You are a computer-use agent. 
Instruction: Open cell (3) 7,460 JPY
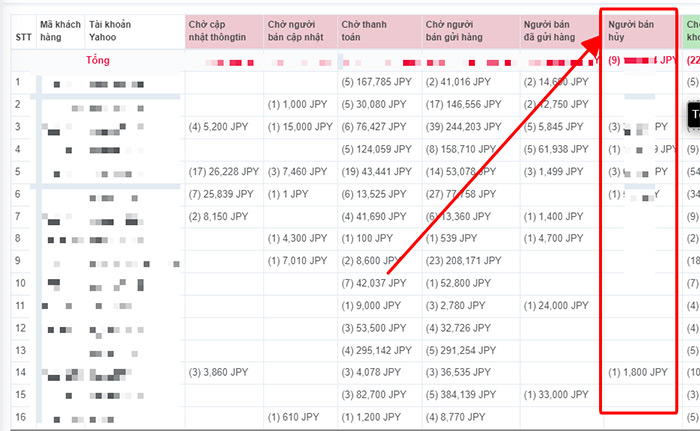click(298, 172)
